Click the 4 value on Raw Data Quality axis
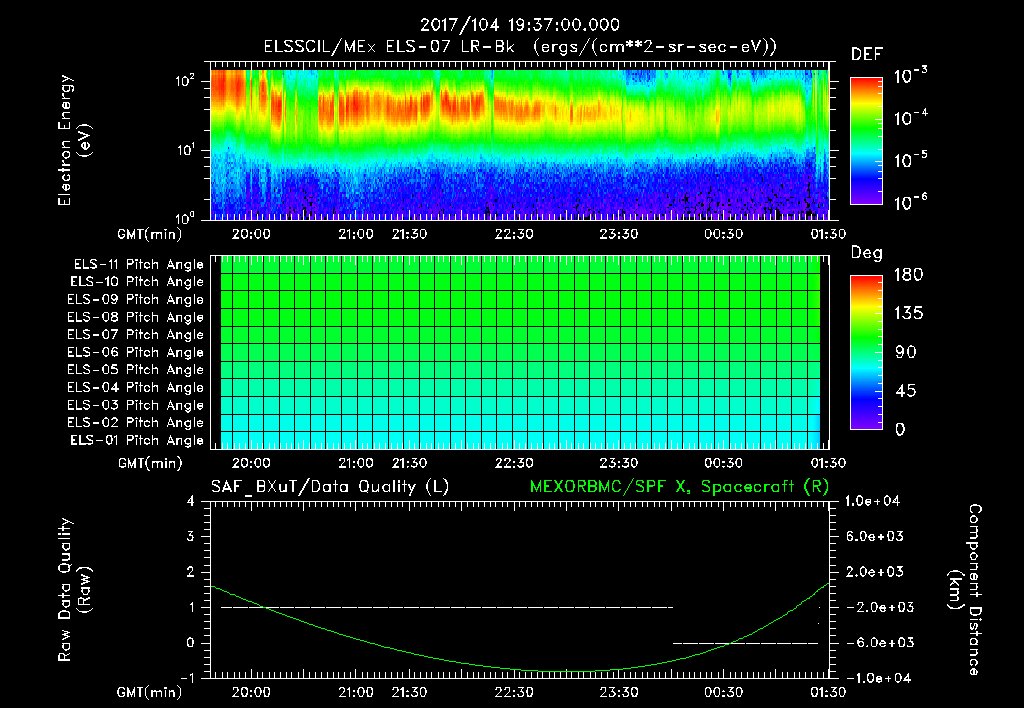This screenshot has width=1024, height=708. 191,502
